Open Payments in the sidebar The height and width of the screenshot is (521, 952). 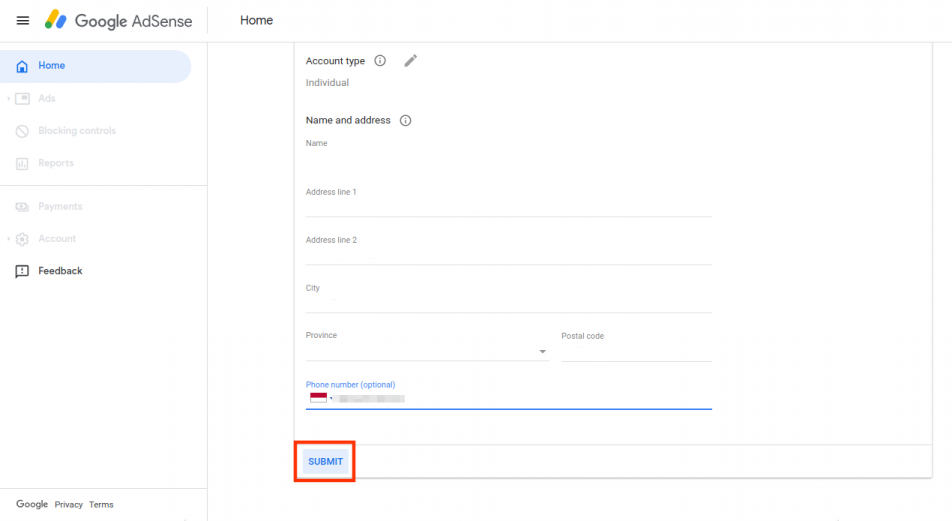pos(60,206)
